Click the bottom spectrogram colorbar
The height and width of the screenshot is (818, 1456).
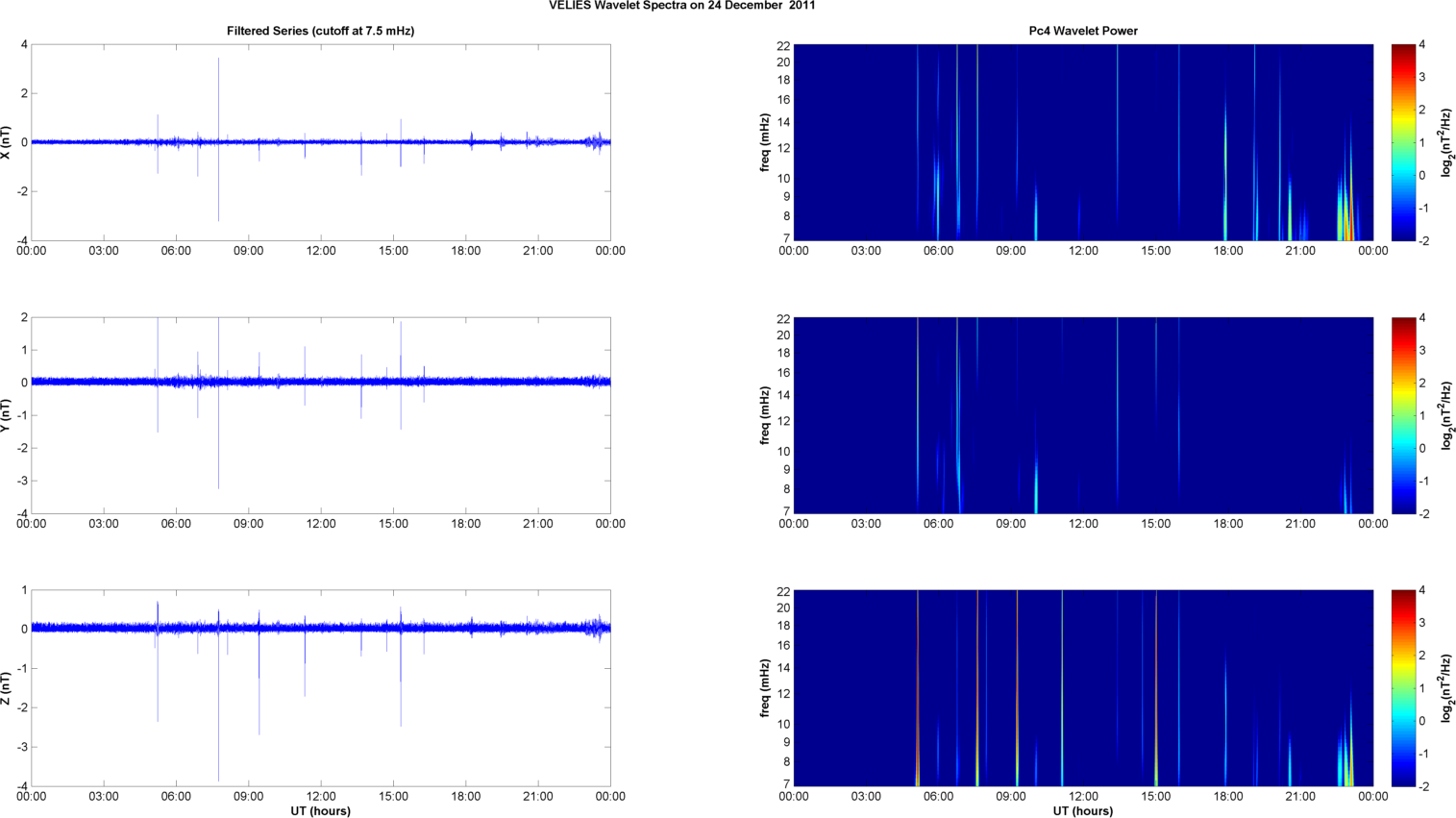1402,688
